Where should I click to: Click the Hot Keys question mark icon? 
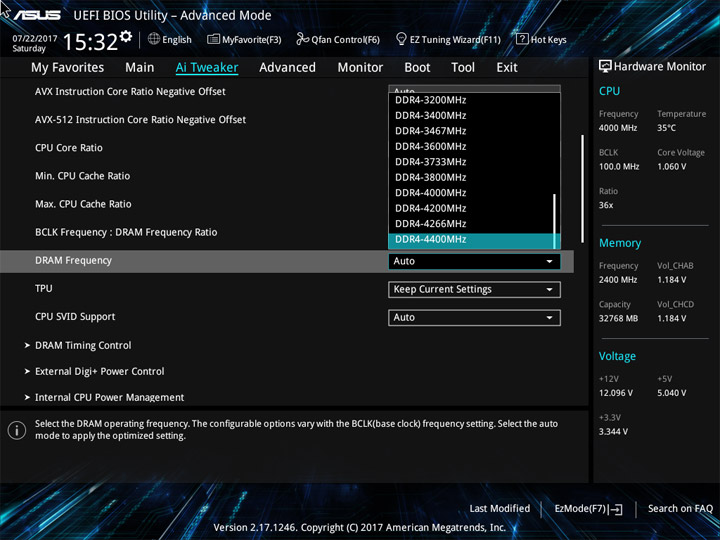point(522,39)
